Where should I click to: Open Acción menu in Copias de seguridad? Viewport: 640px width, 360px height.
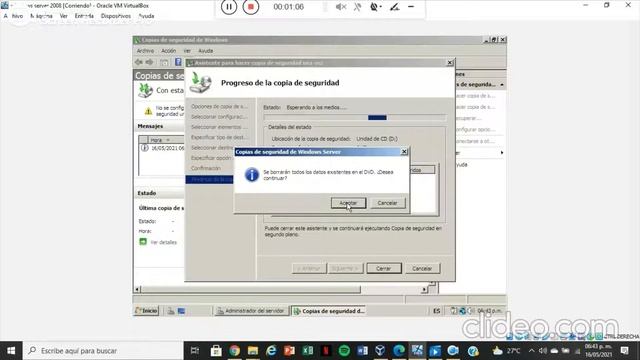(x=168, y=51)
